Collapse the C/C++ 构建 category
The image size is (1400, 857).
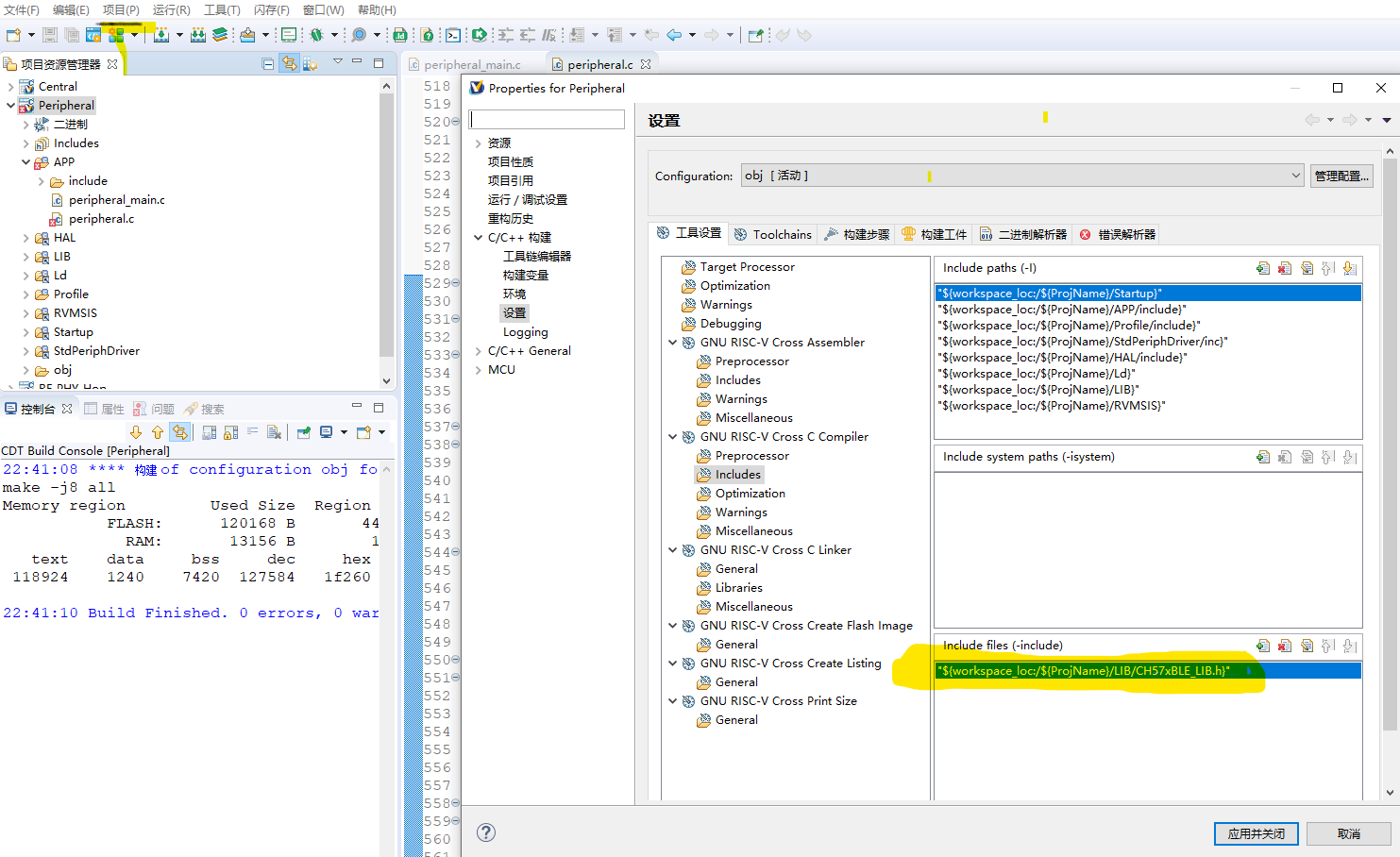tap(478, 238)
